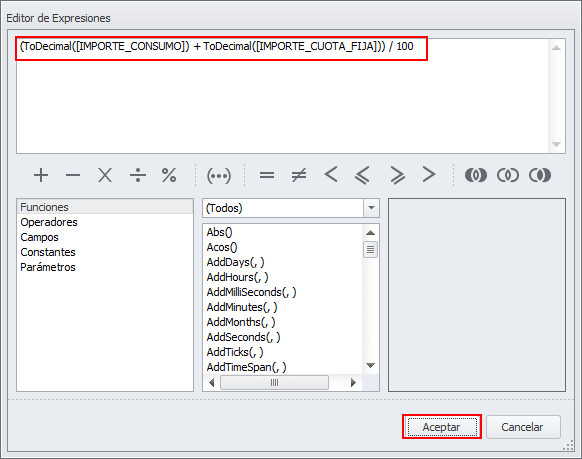Open the (Todos) function filter dropdown

tap(371, 208)
